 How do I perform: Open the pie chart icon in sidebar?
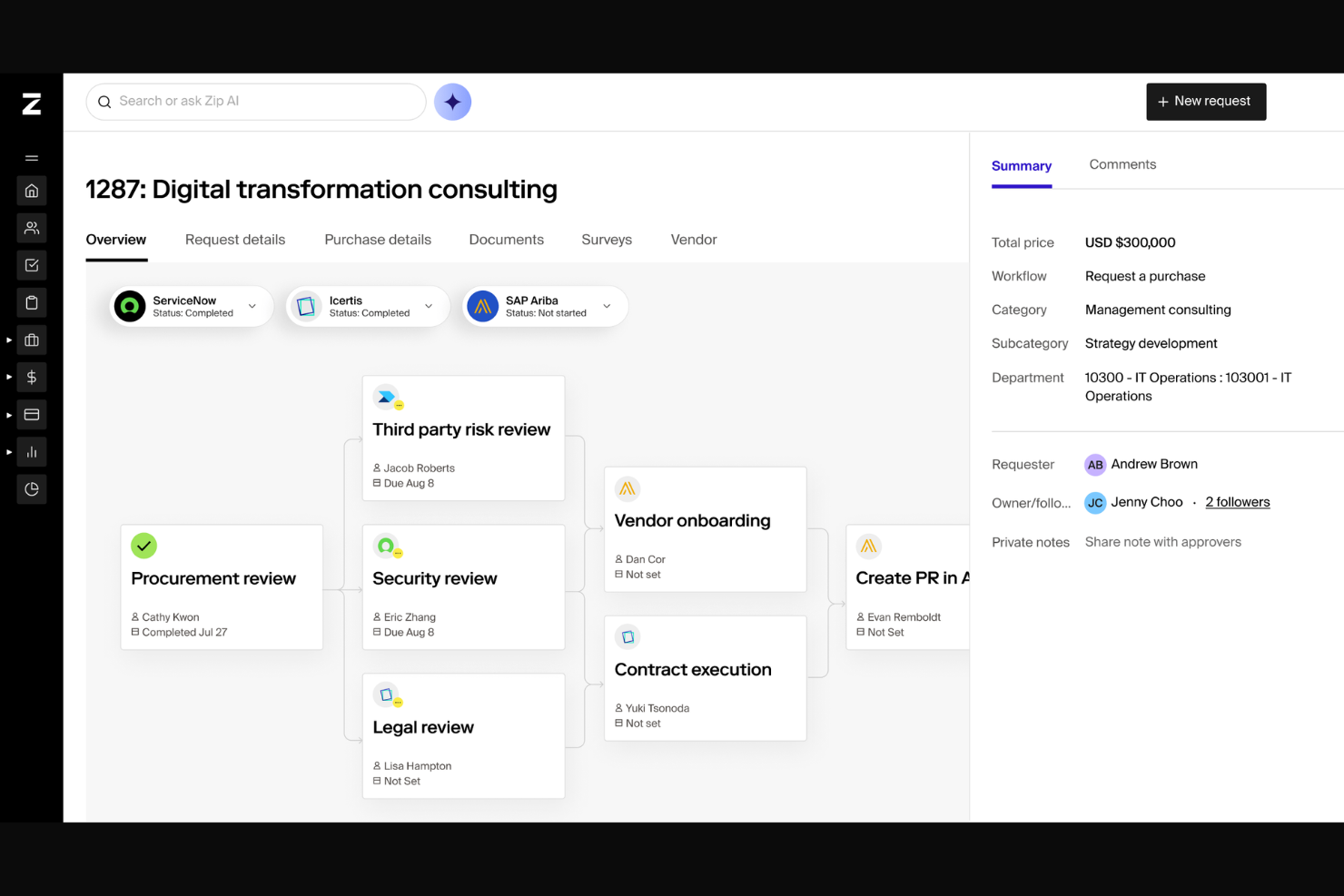[32, 489]
